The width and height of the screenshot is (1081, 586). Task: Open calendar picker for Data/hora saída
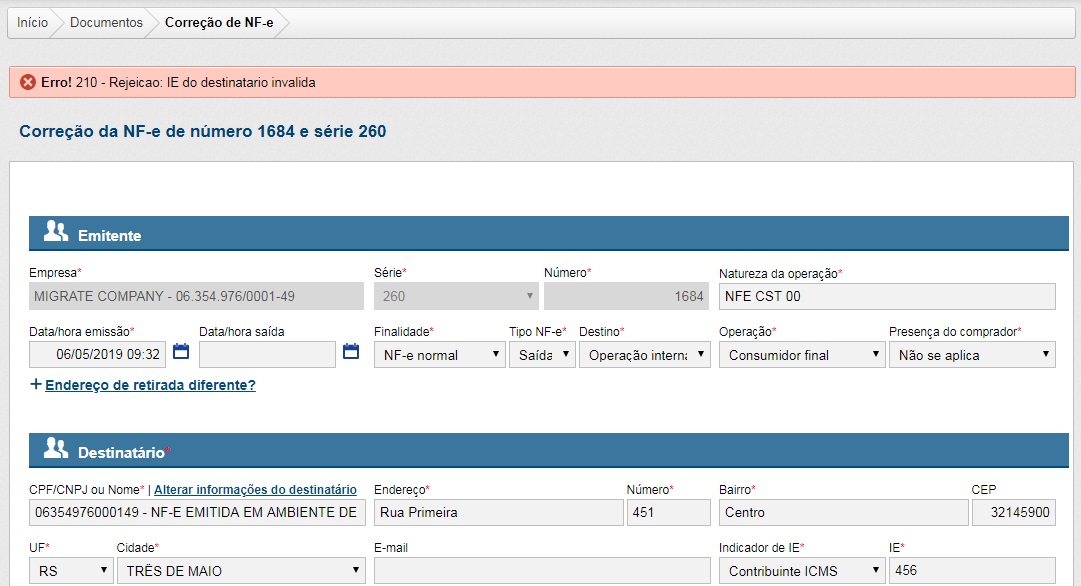(351, 352)
